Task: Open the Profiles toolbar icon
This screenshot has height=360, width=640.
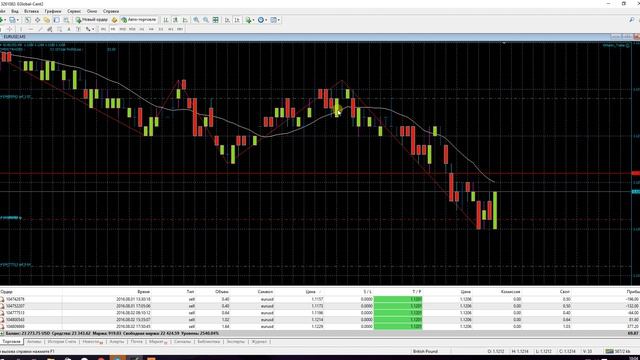Action: 13,20
